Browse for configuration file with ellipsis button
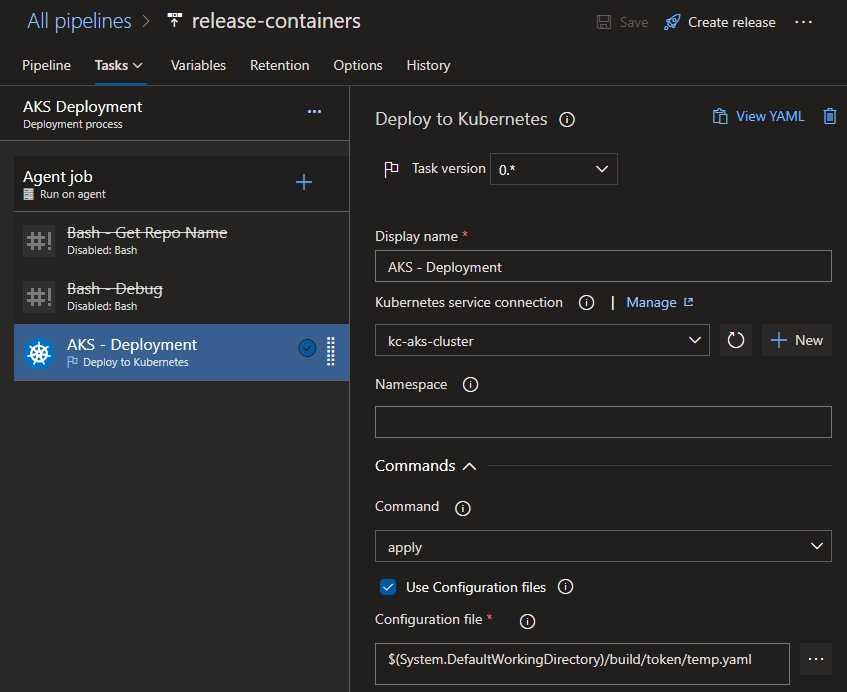This screenshot has width=847, height=692. tap(816, 659)
